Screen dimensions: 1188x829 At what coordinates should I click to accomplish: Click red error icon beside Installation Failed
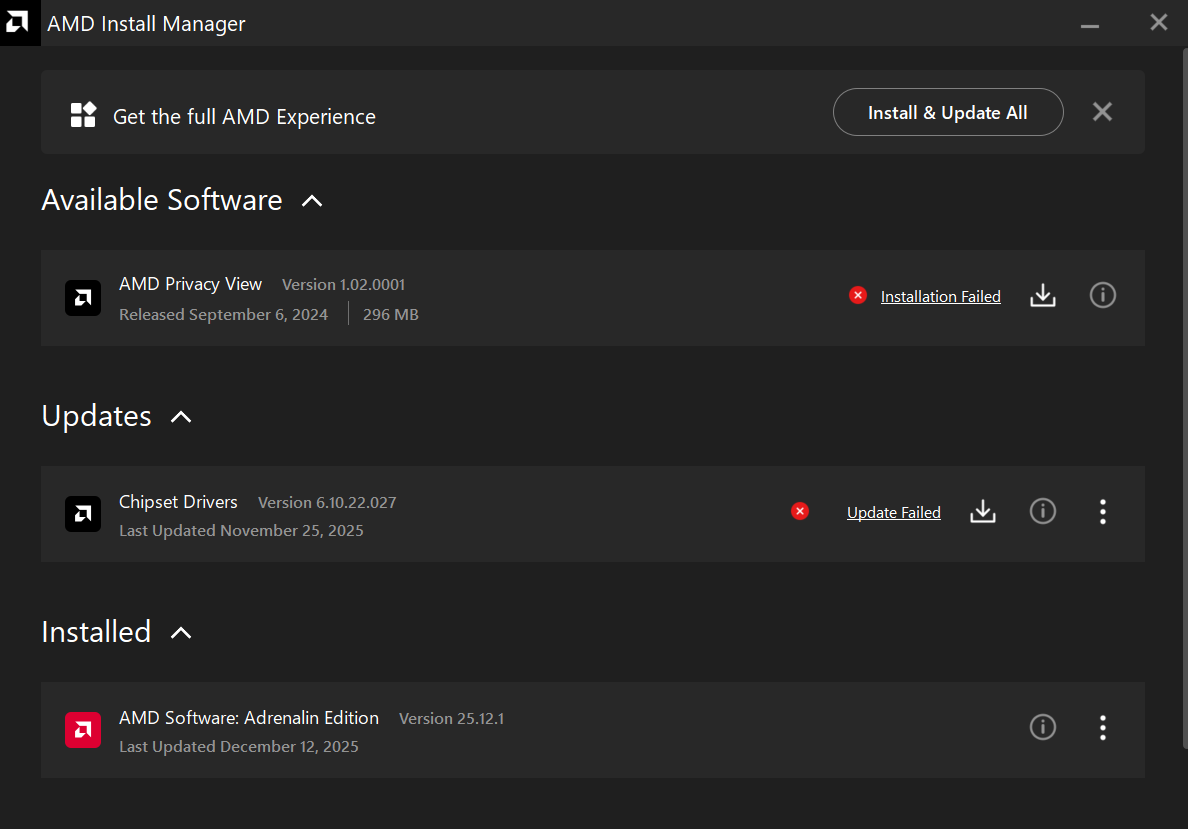(858, 295)
